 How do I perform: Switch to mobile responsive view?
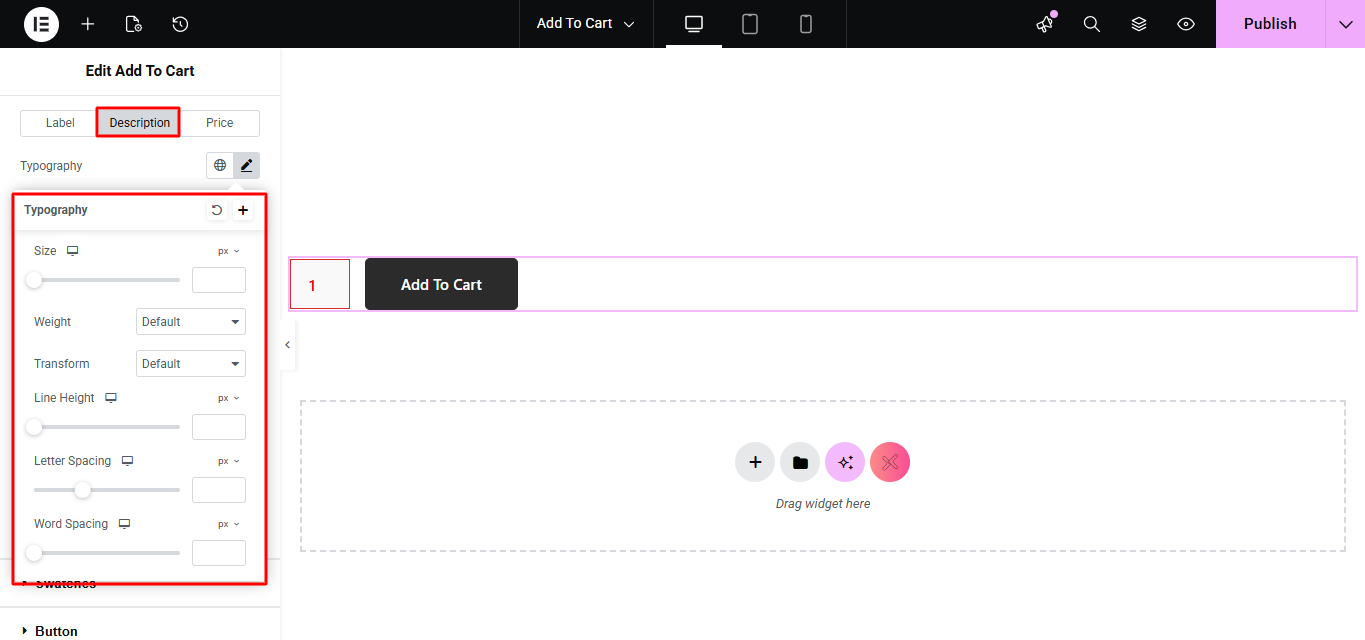click(x=806, y=24)
